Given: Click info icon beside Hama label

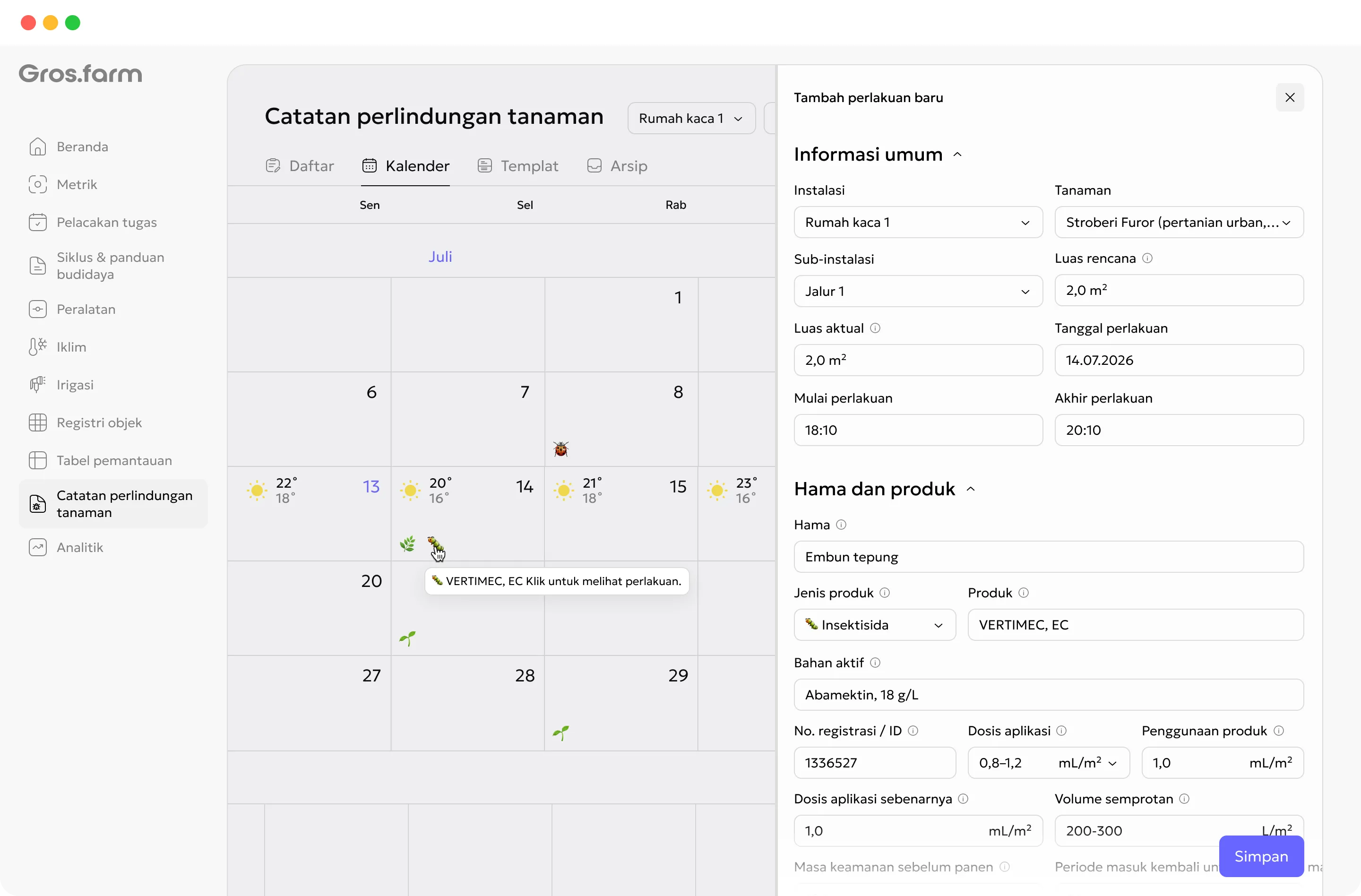Looking at the screenshot, I should tap(841, 525).
